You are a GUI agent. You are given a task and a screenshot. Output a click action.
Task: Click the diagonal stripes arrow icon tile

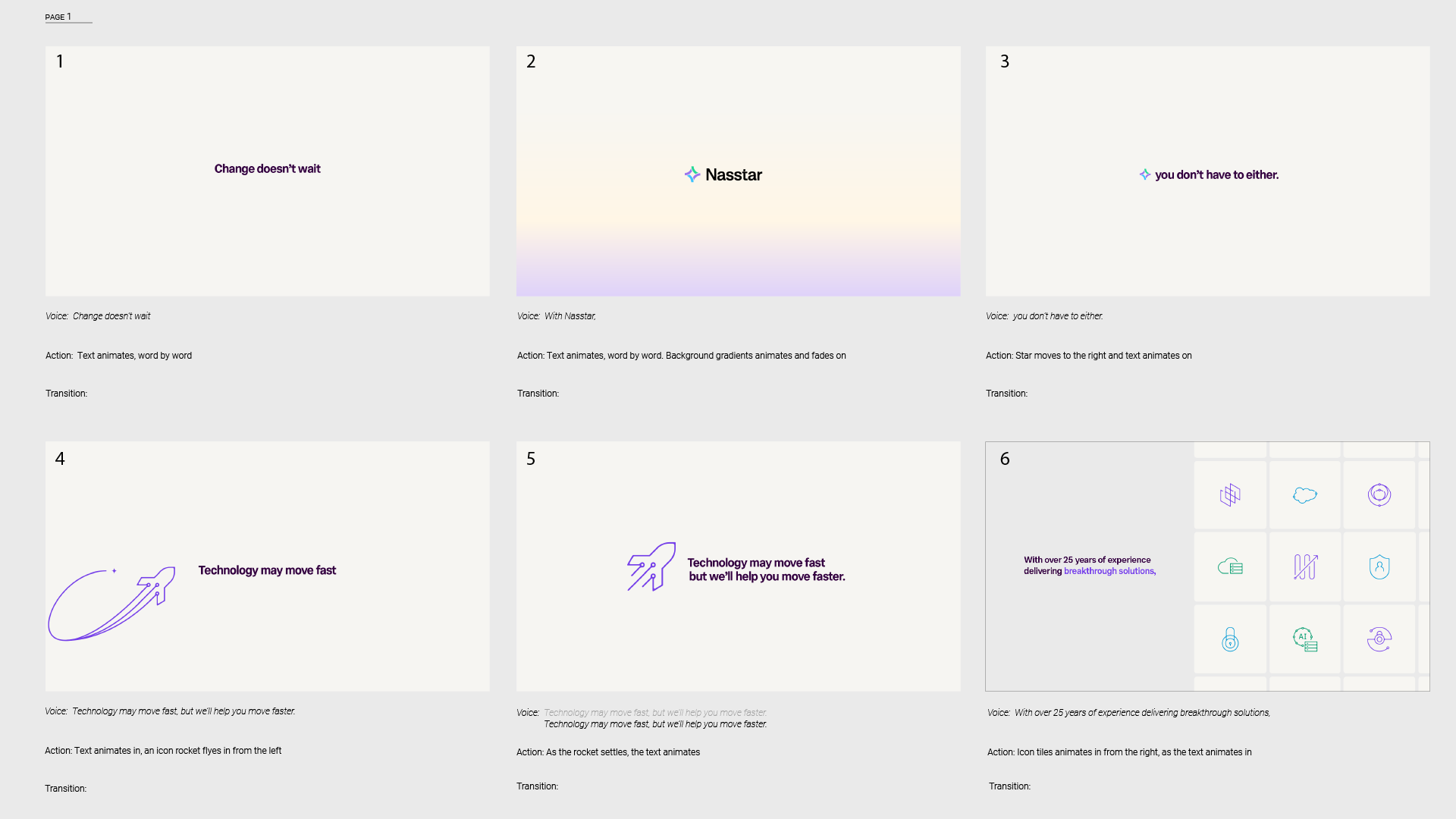(x=1304, y=566)
